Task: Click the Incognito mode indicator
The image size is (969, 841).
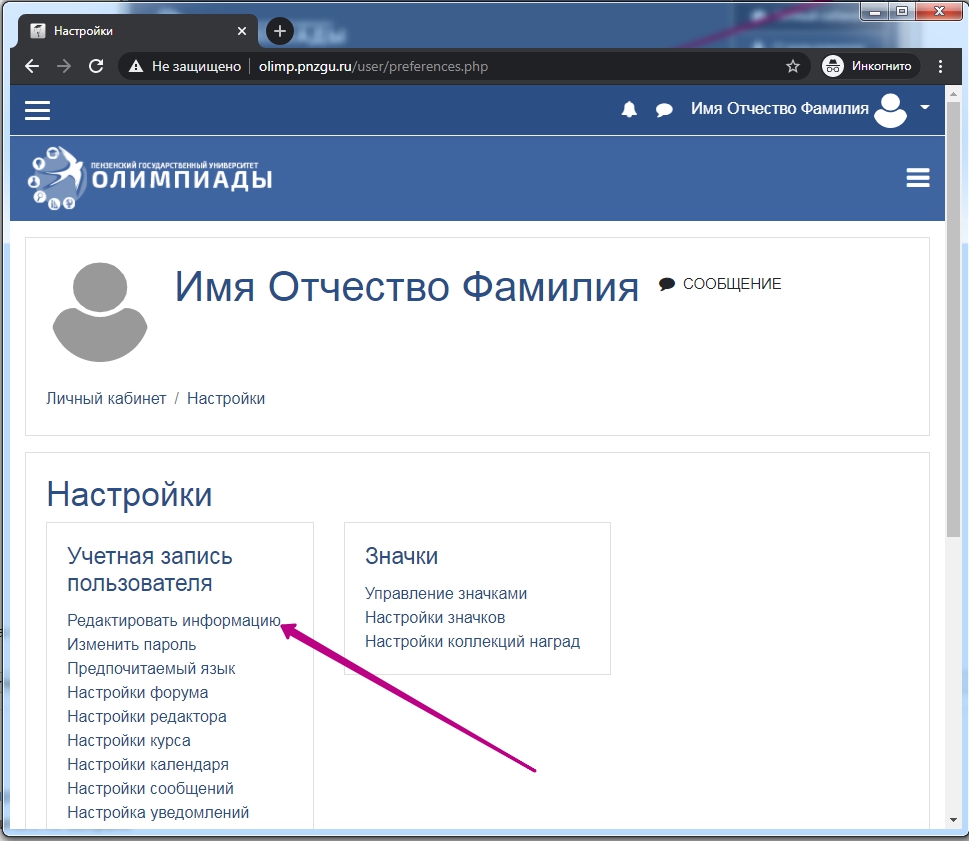Action: [x=870, y=66]
